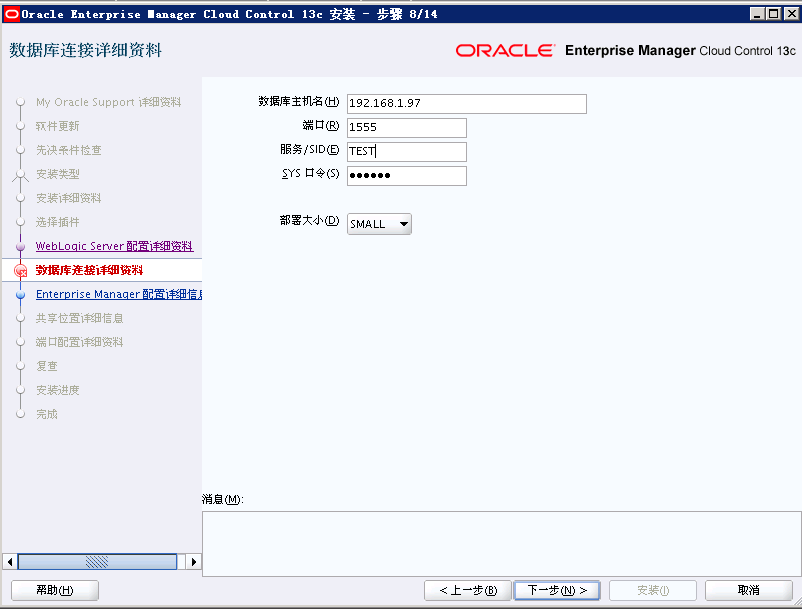802x609 pixels.
Task: Click the 安装类型 step branch icon
Action: pyautogui.click(x=20, y=175)
